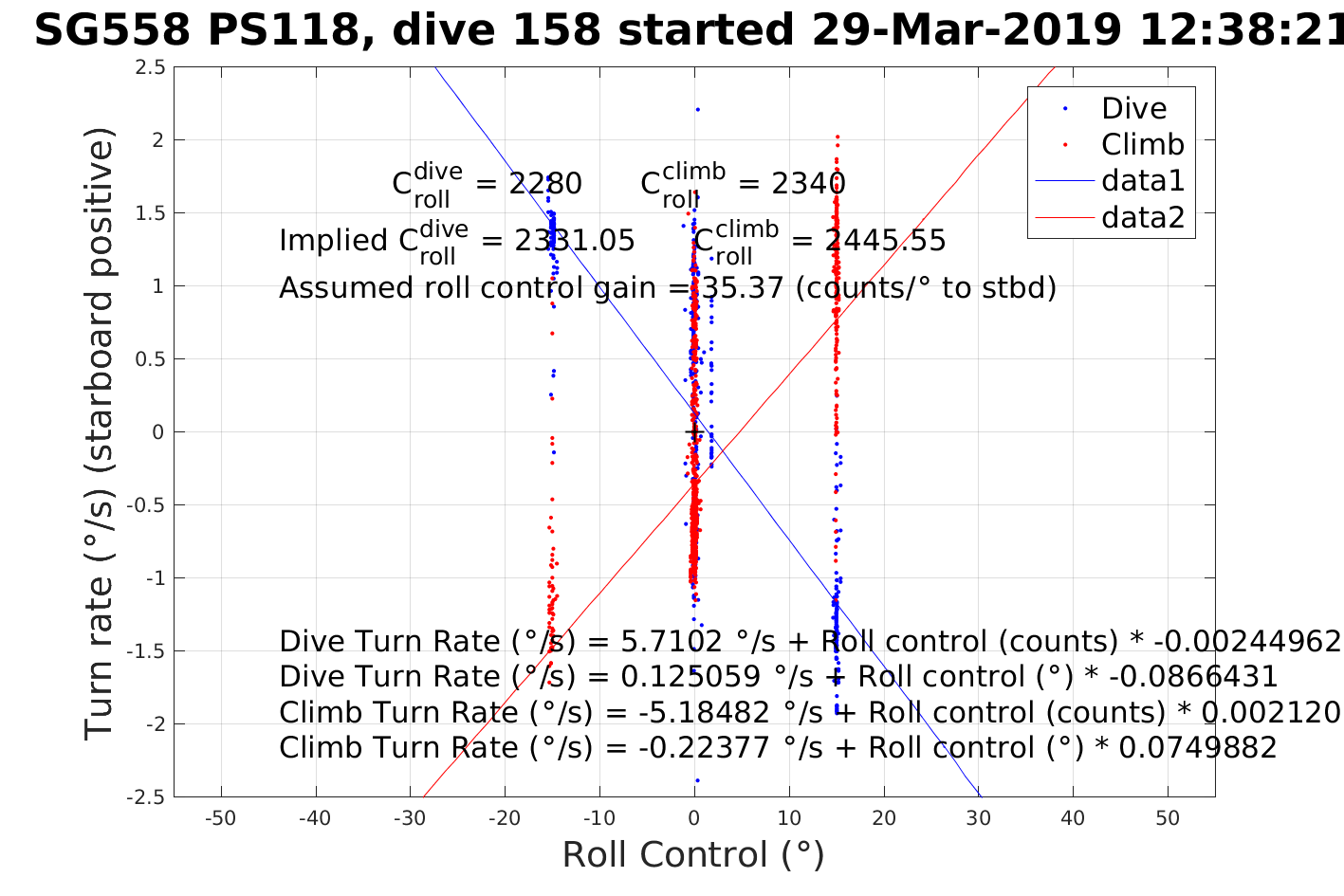
Task: Click the black plus marker at the origin
Action: coord(694,432)
